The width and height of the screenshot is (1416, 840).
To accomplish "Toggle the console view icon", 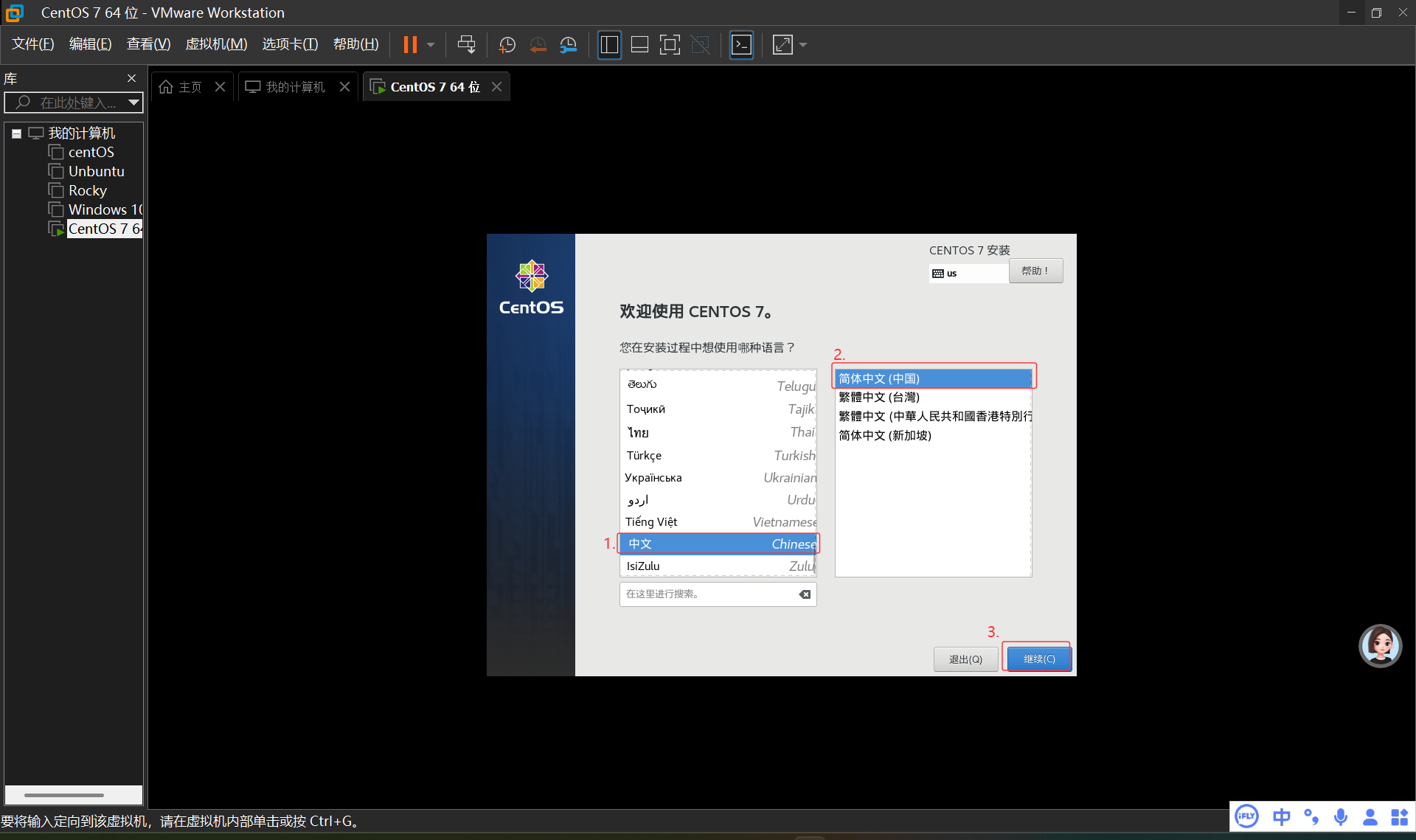I will click(x=741, y=45).
